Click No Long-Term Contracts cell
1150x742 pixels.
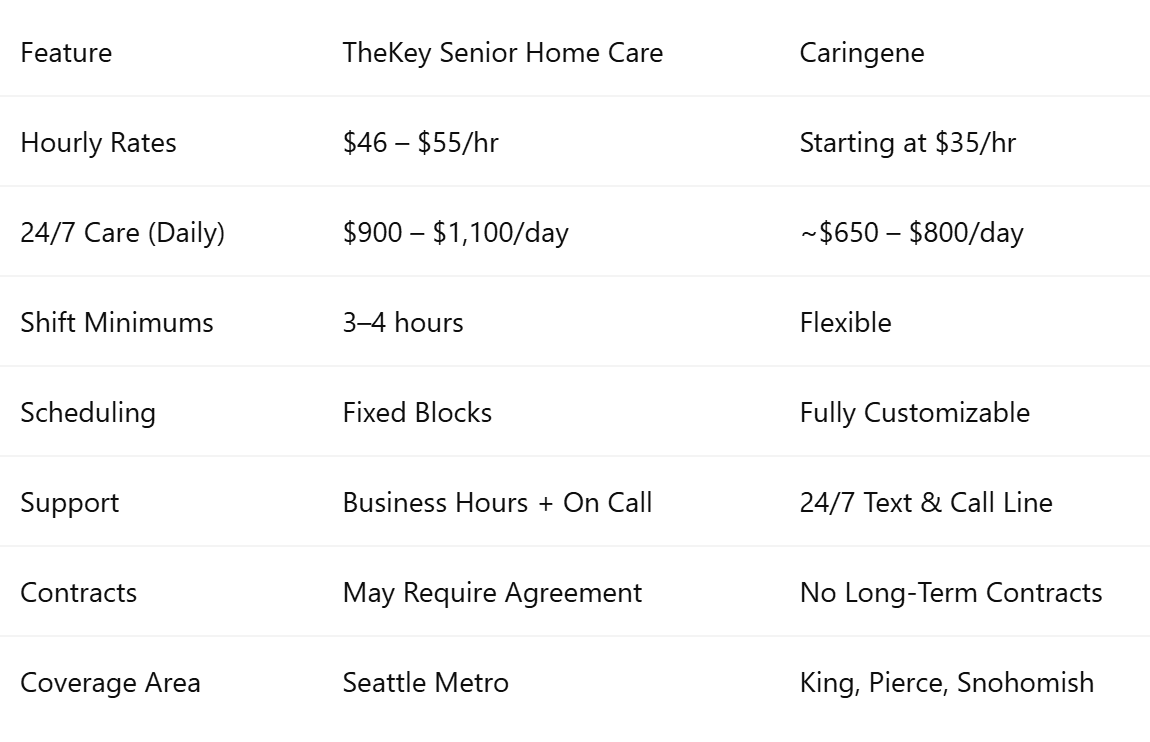[951, 593]
